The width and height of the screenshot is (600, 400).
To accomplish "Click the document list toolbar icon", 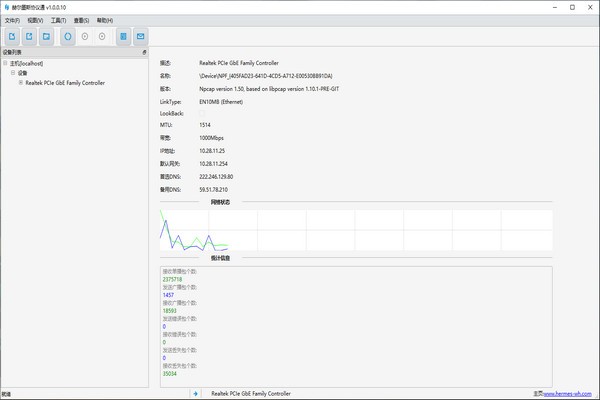I will point(123,37).
